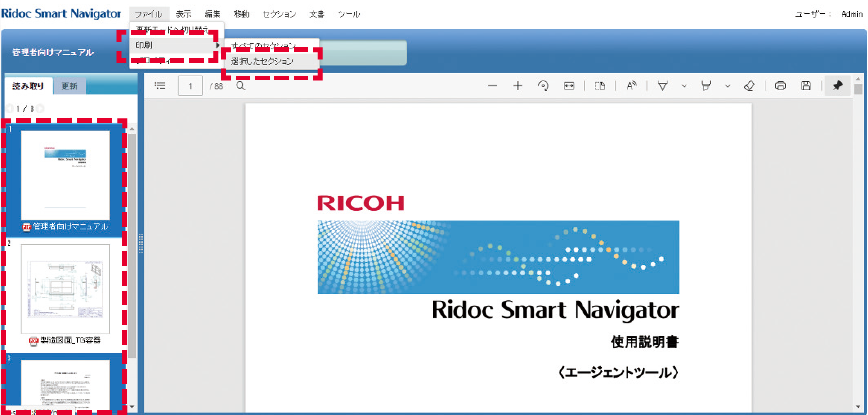Select the eraser tool
The height and width of the screenshot is (415, 868).
pyautogui.click(x=749, y=86)
